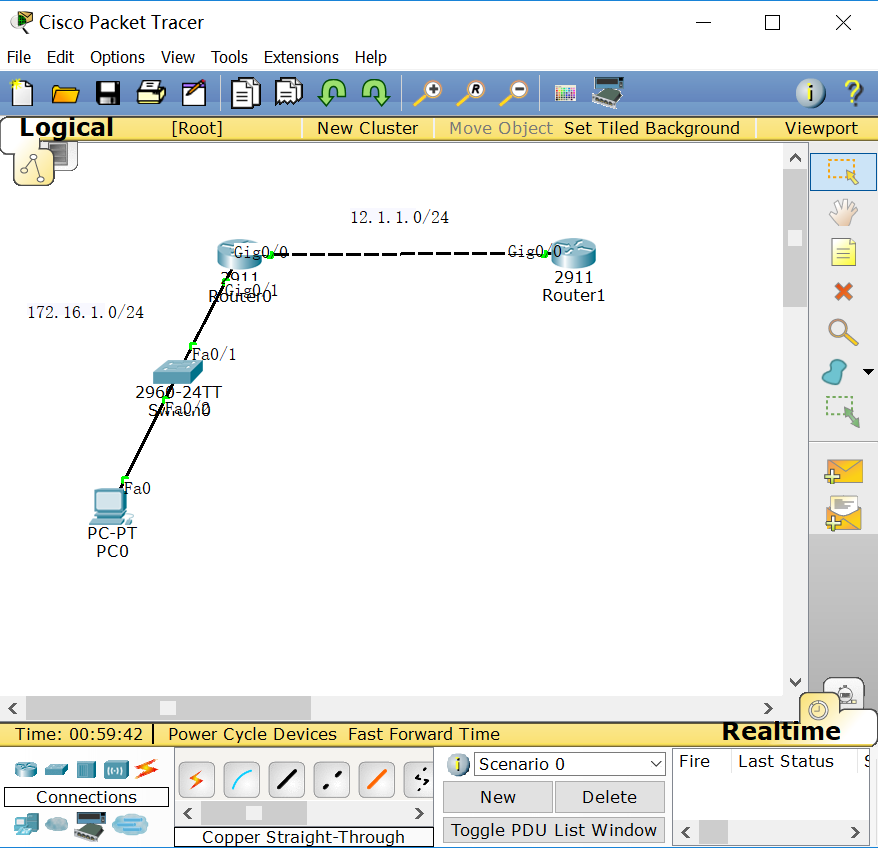This screenshot has width=878, height=848.
Task: Zoom out of the workspace
Action: click(x=514, y=93)
